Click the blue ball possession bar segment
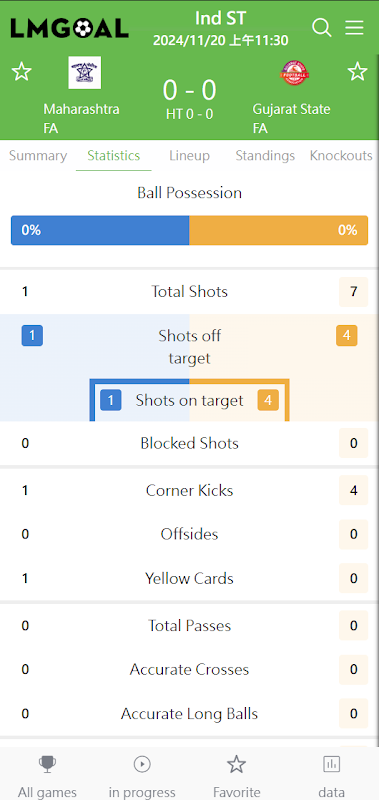 tap(100, 230)
